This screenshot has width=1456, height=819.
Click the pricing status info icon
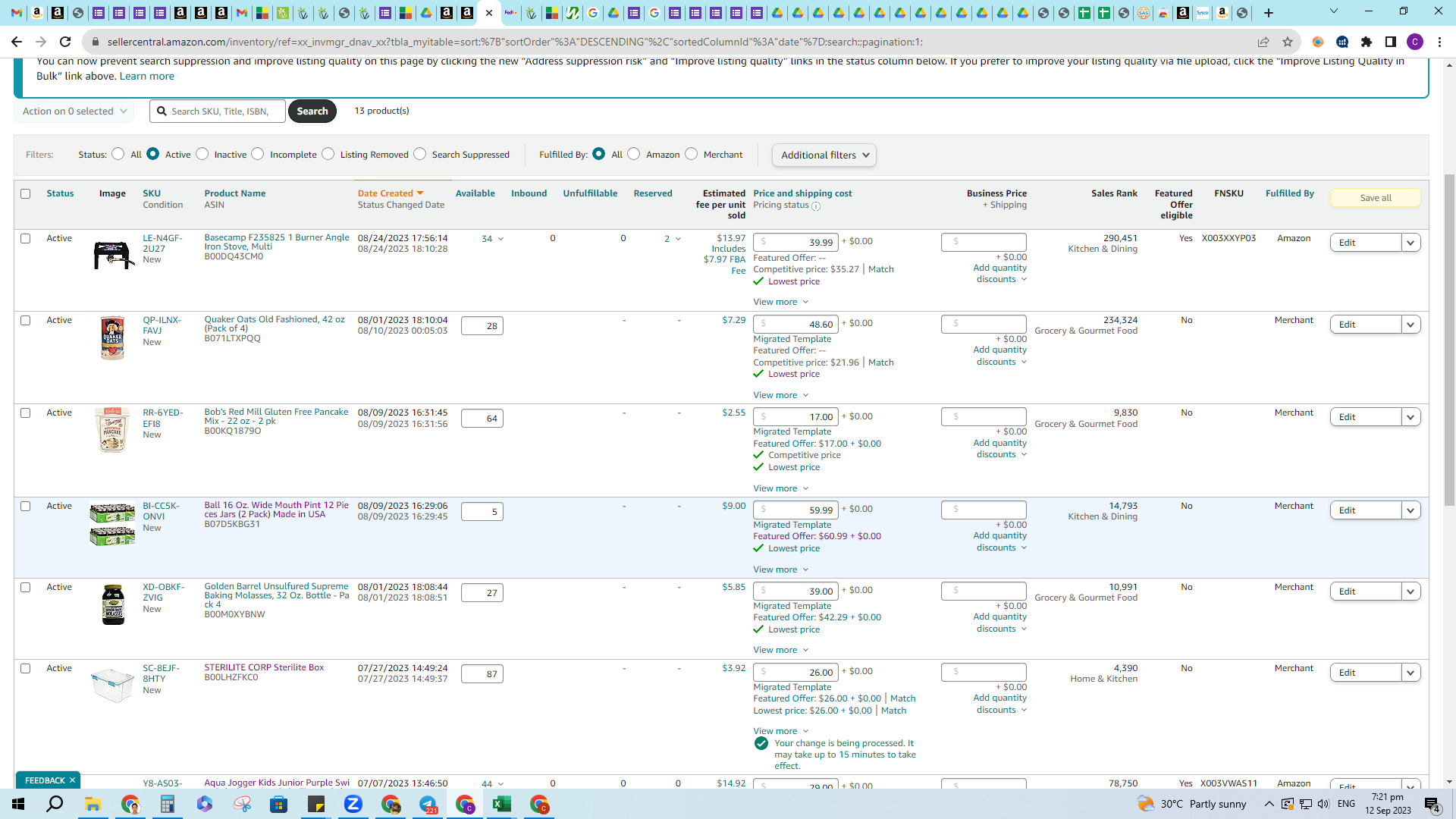tap(816, 206)
